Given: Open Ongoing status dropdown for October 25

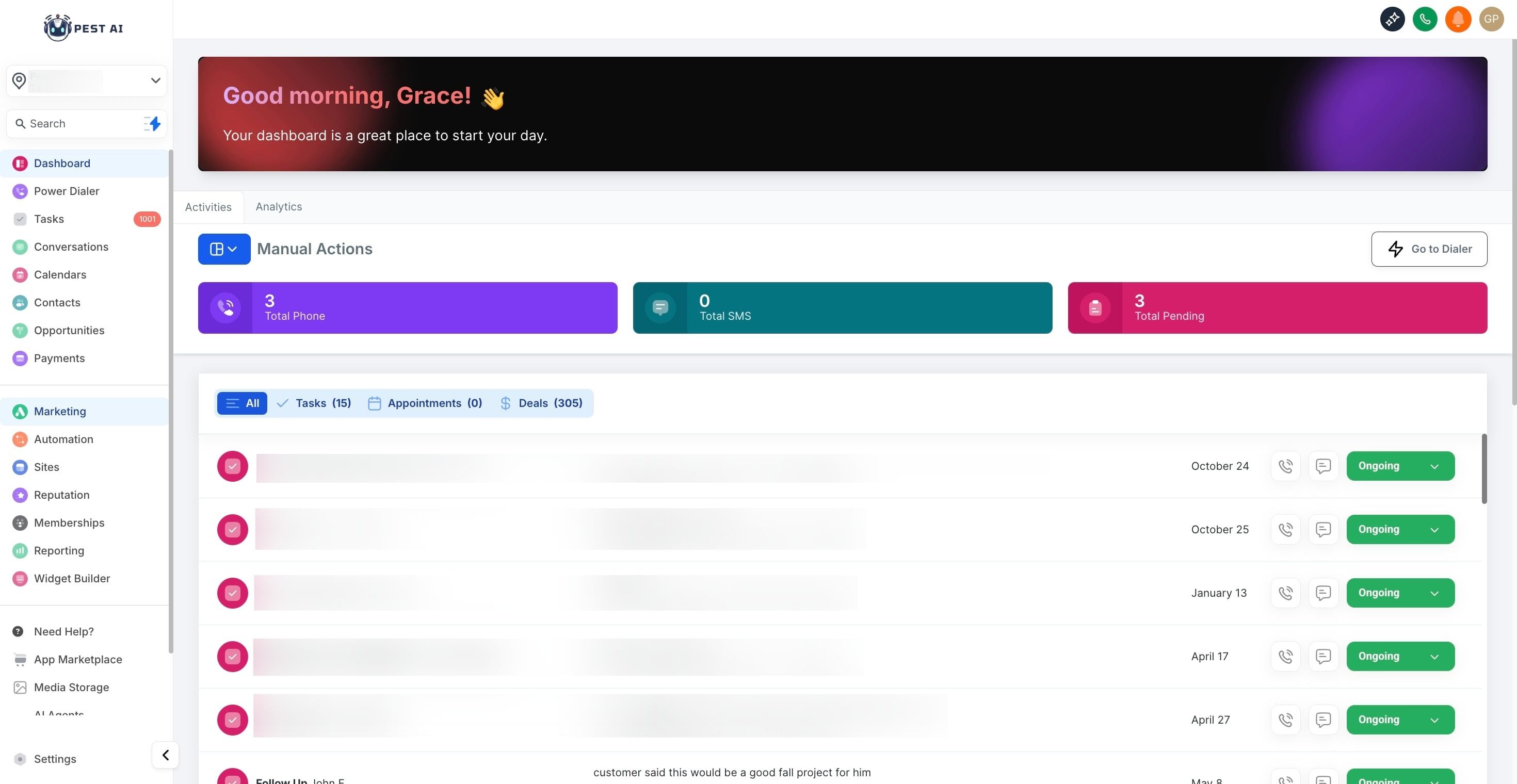Looking at the screenshot, I should pyautogui.click(x=1400, y=530).
